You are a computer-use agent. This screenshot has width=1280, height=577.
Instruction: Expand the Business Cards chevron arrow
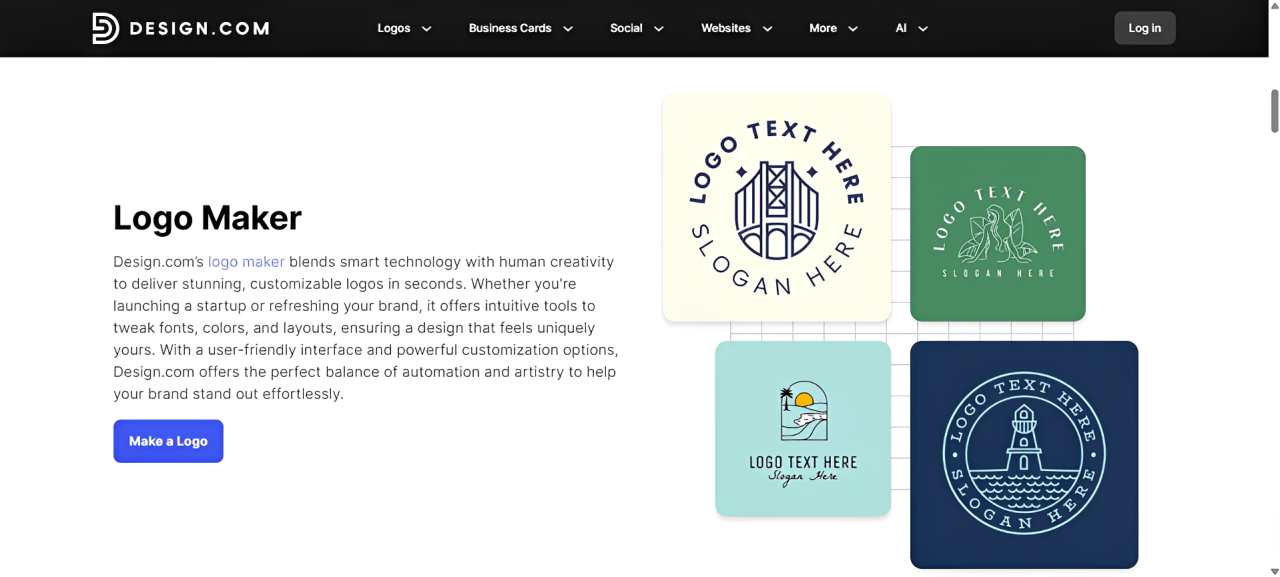[x=568, y=29]
